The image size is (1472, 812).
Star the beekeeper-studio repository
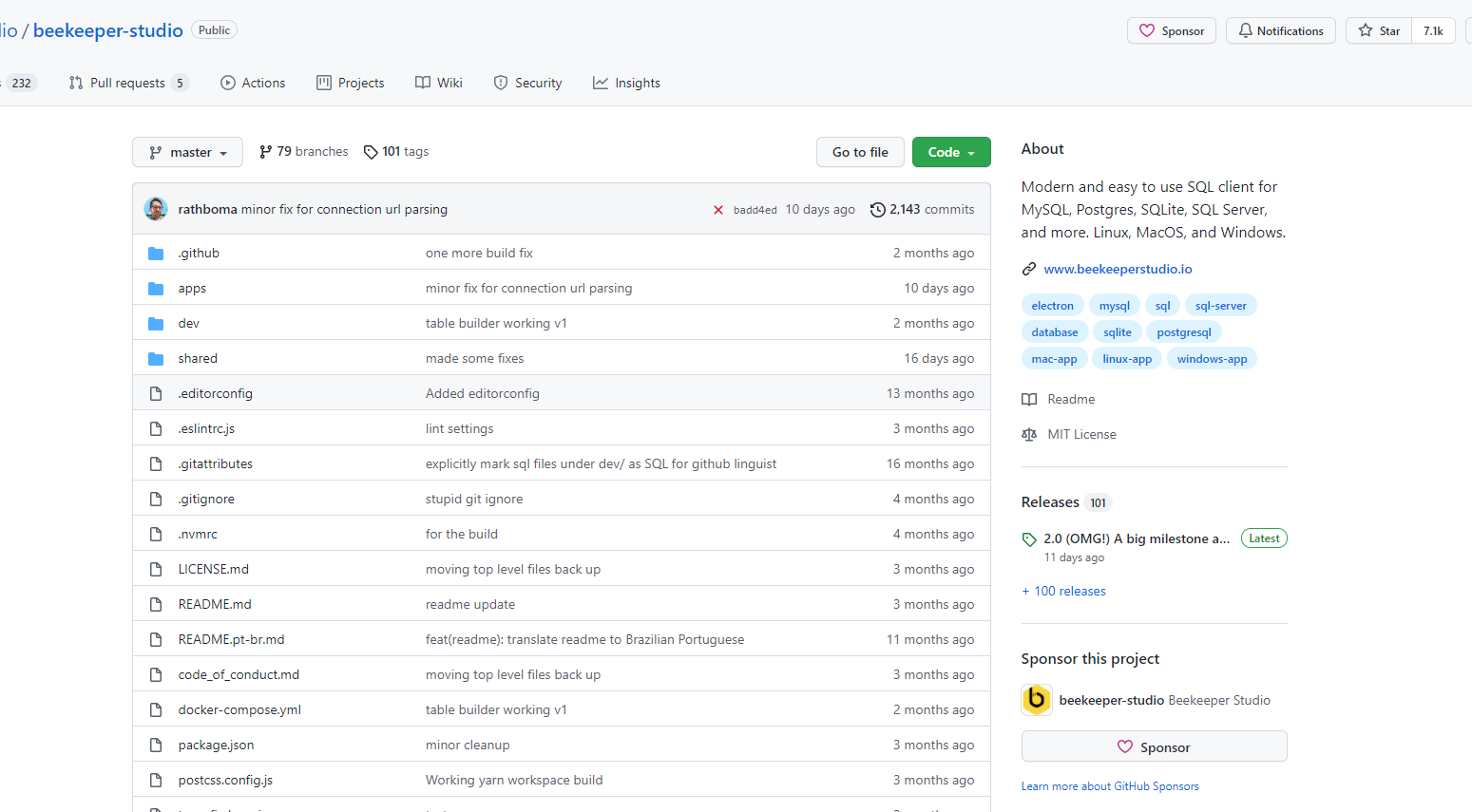click(x=1379, y=31)
